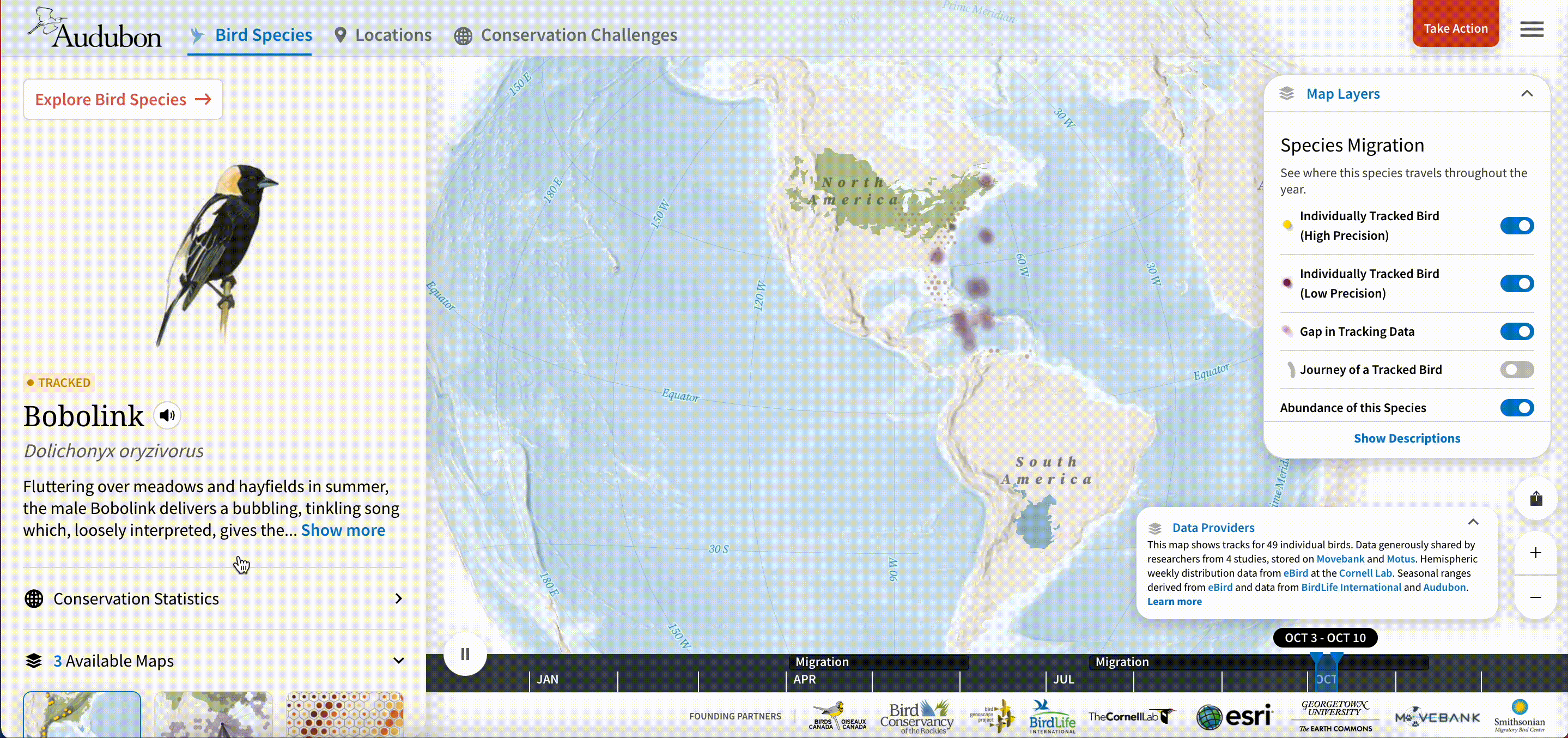Collapse the 3 Available Maps section
The image size is (1568, 738).
pos(399,661)
